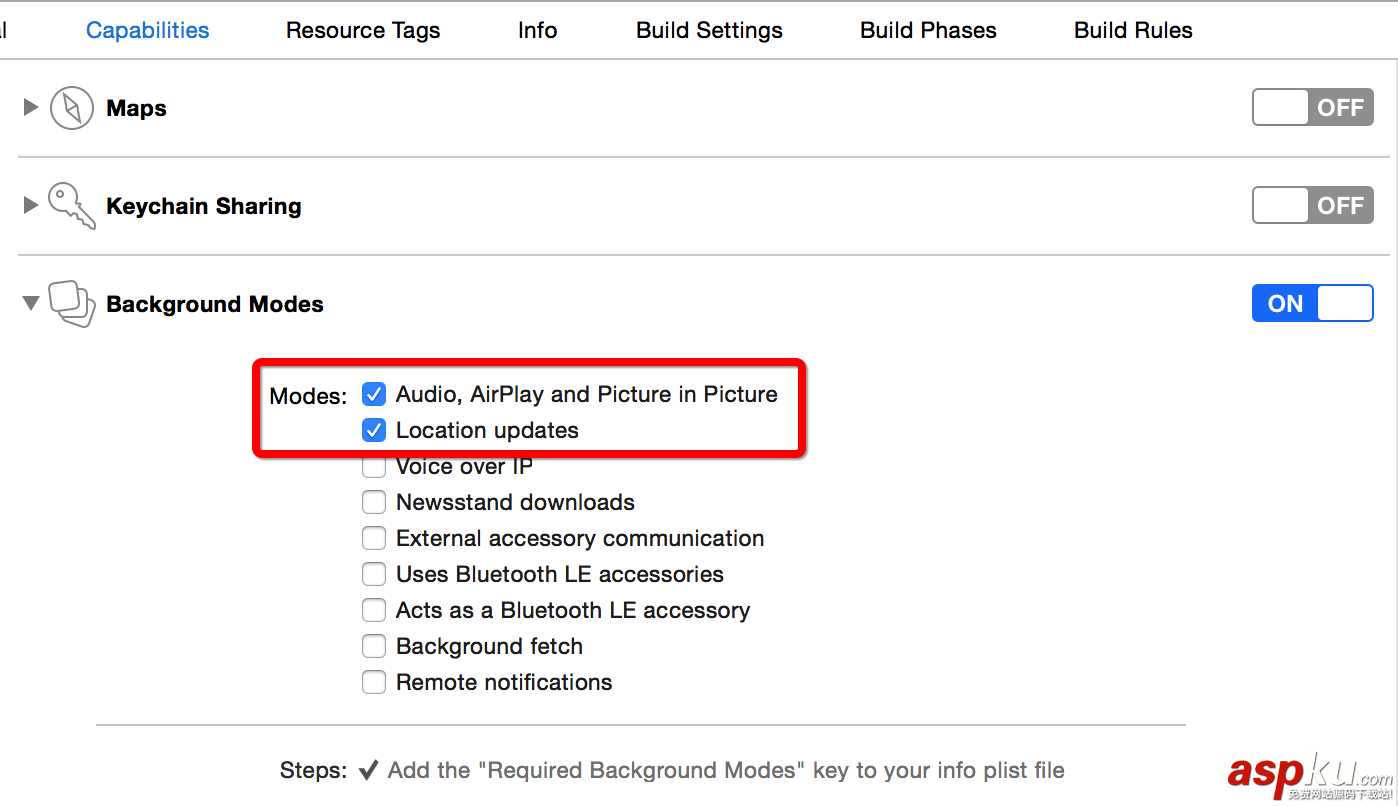Click the Background Modes stacked-squares icon
Image resolution: width=1398 pixels, height=806 pixels.
(x=71, y=303)
